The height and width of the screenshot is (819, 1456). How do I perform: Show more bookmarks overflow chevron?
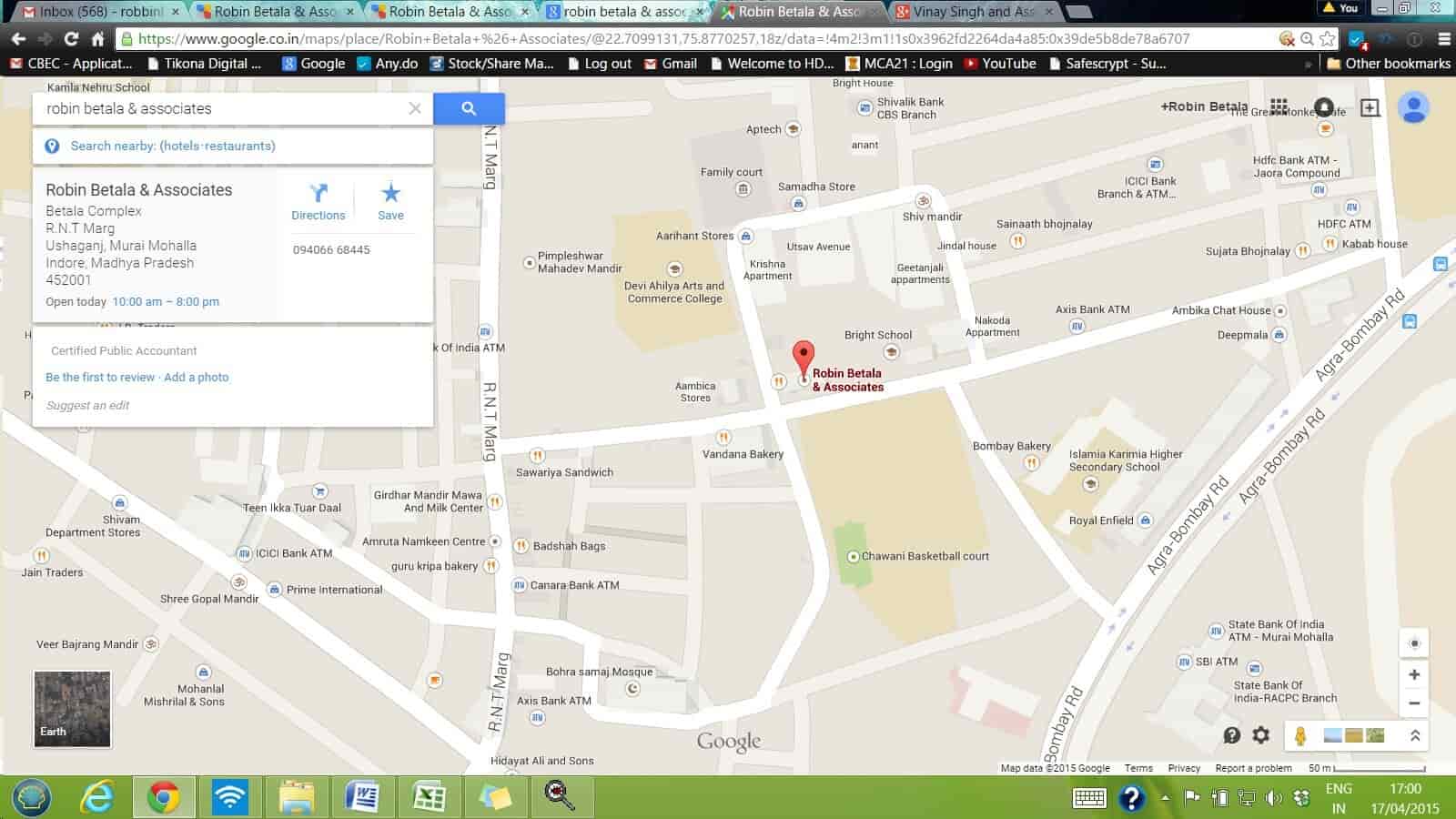pyautogui.click(x=1308, y=64)
